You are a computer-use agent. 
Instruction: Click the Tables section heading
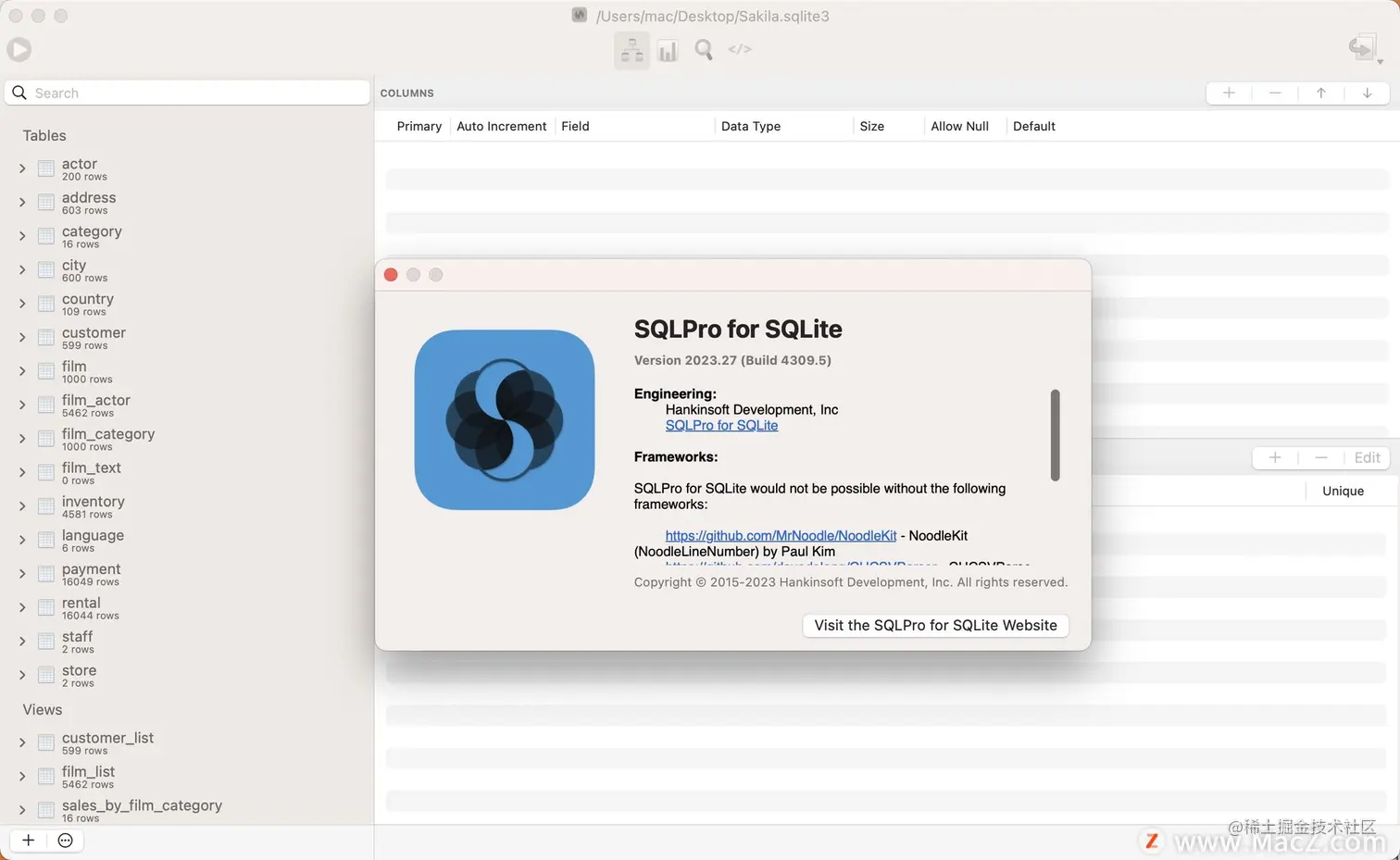[x=44, y=135]
